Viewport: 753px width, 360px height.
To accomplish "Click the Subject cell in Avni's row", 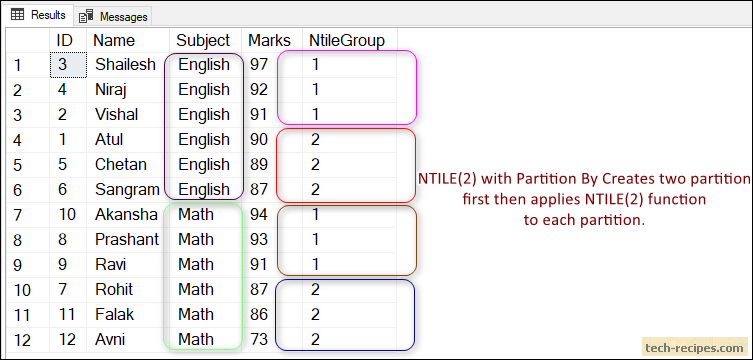I will click(x=206, y=339).
